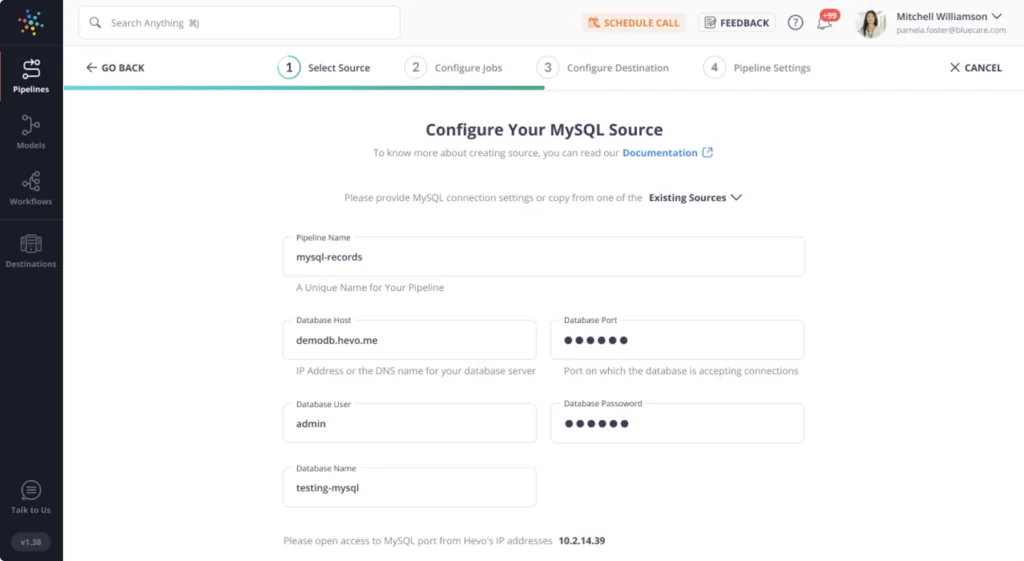Open the help question mark icon
Image resolution: width=1024 pixels, height=561 pixels.
point(795,23)
